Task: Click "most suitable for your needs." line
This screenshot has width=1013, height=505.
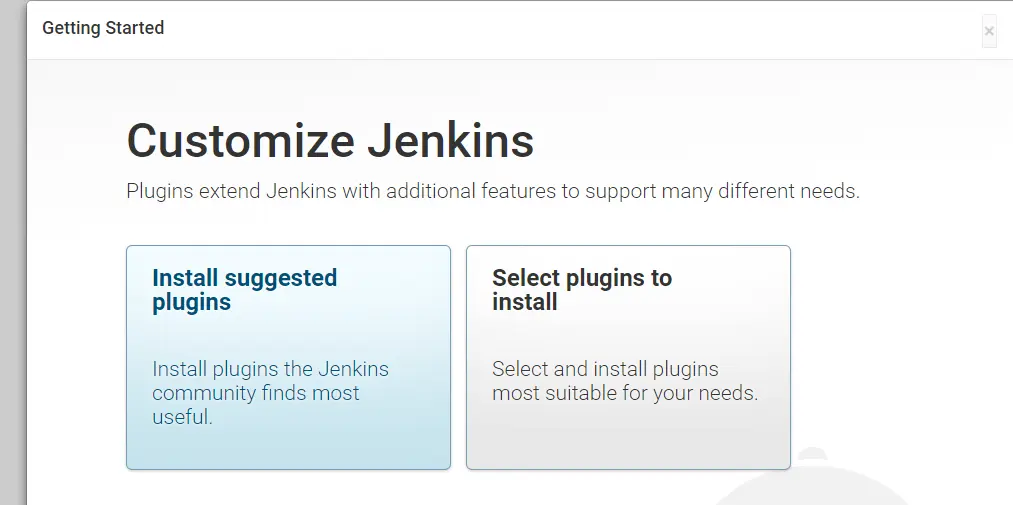Action: [x=625, y=393]
